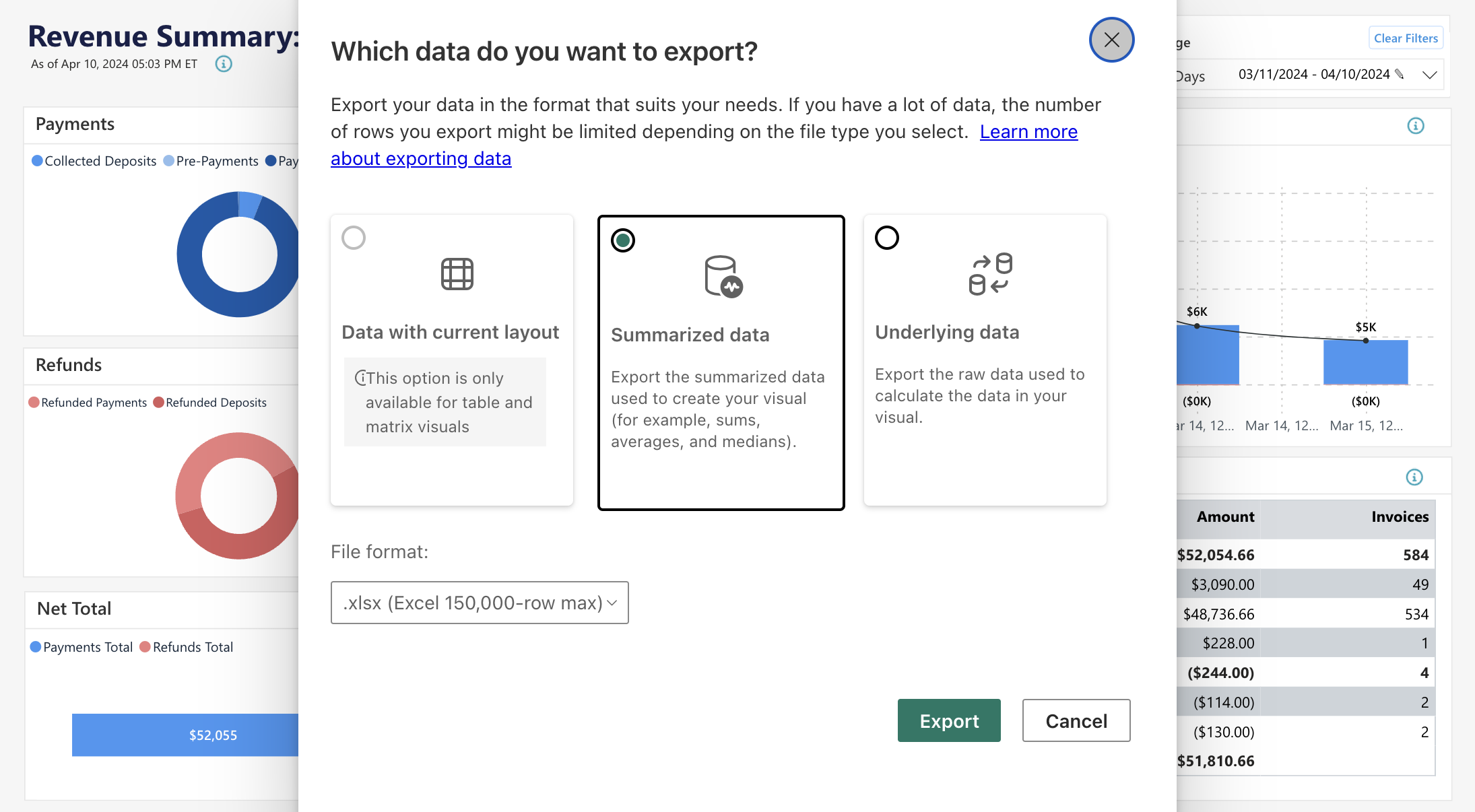Click the info icon above the Amount table
Image resolution: width=1475 pixels, height=812 pixels.
1414,477
